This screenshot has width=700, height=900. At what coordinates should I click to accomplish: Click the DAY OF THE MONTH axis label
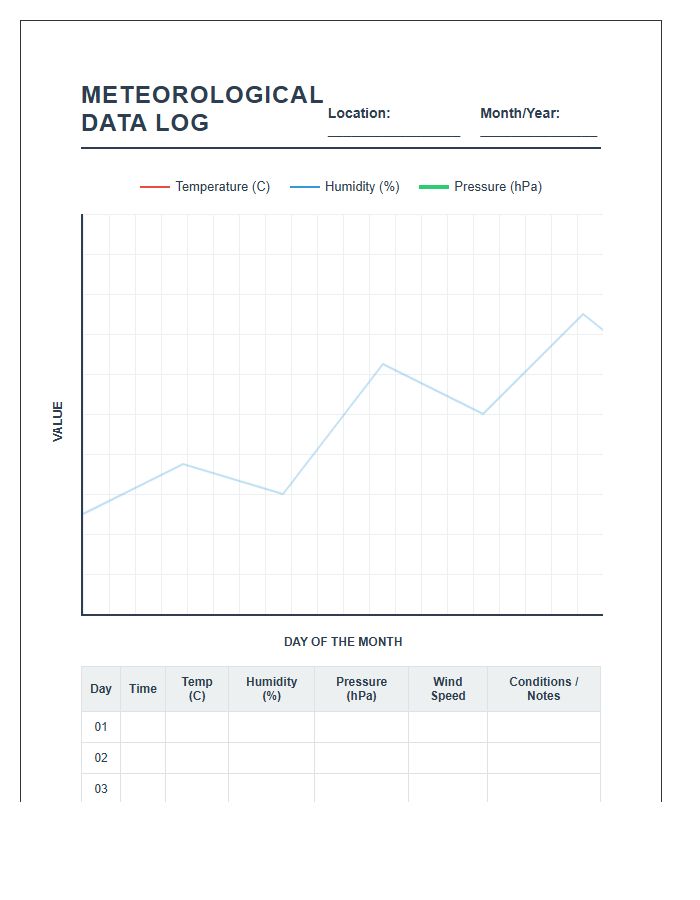(343, 642)
